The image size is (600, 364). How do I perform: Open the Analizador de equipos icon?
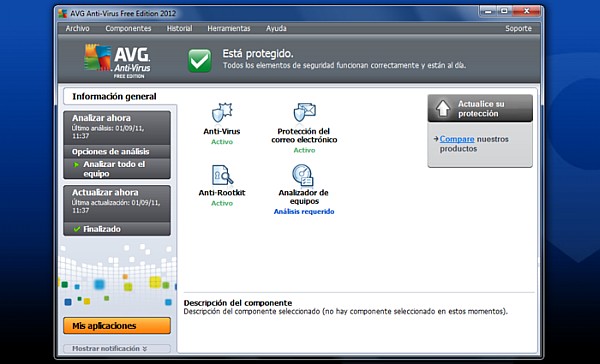(x=303, y=175)
